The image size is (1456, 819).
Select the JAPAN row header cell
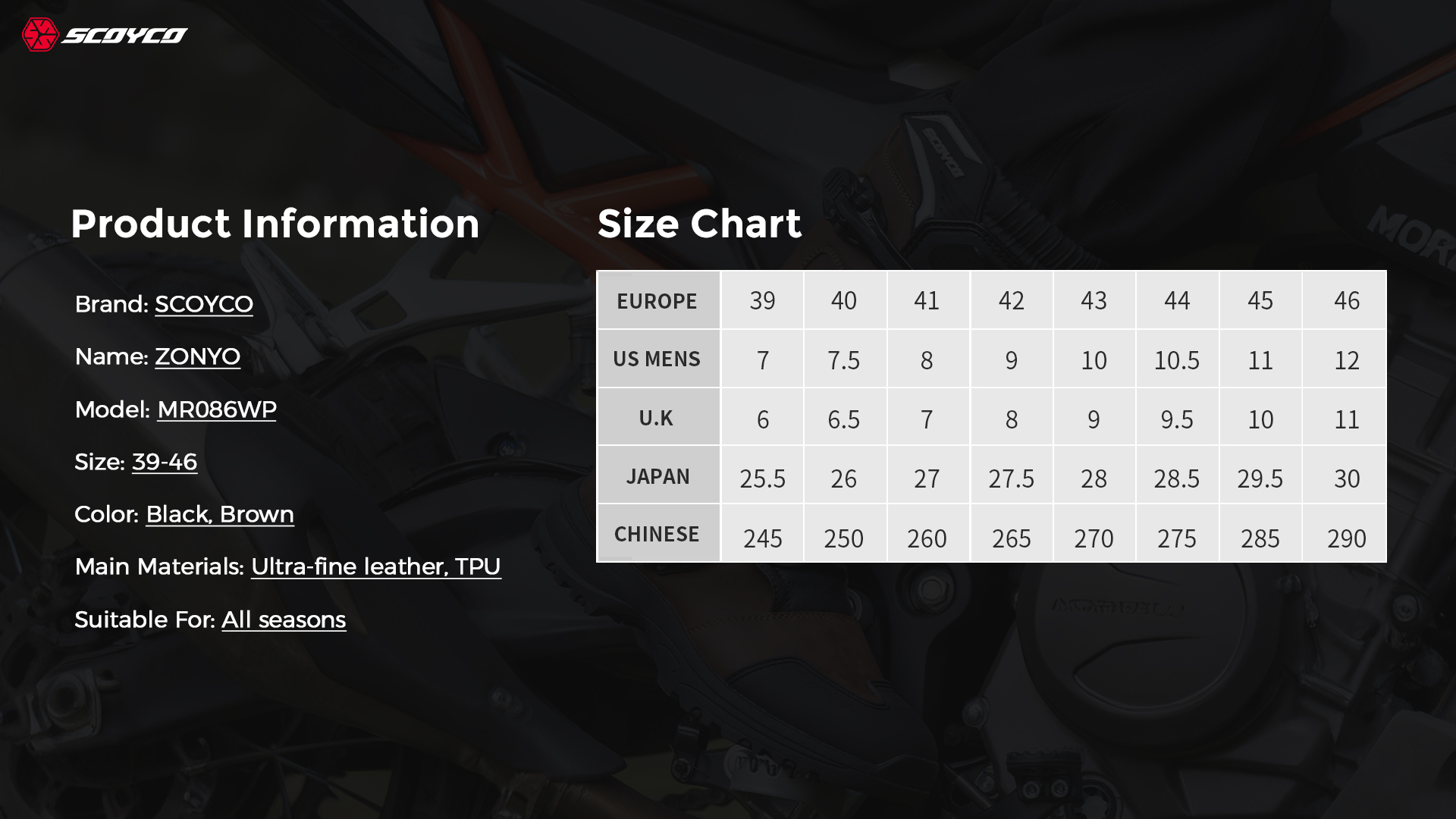(658, 475)
